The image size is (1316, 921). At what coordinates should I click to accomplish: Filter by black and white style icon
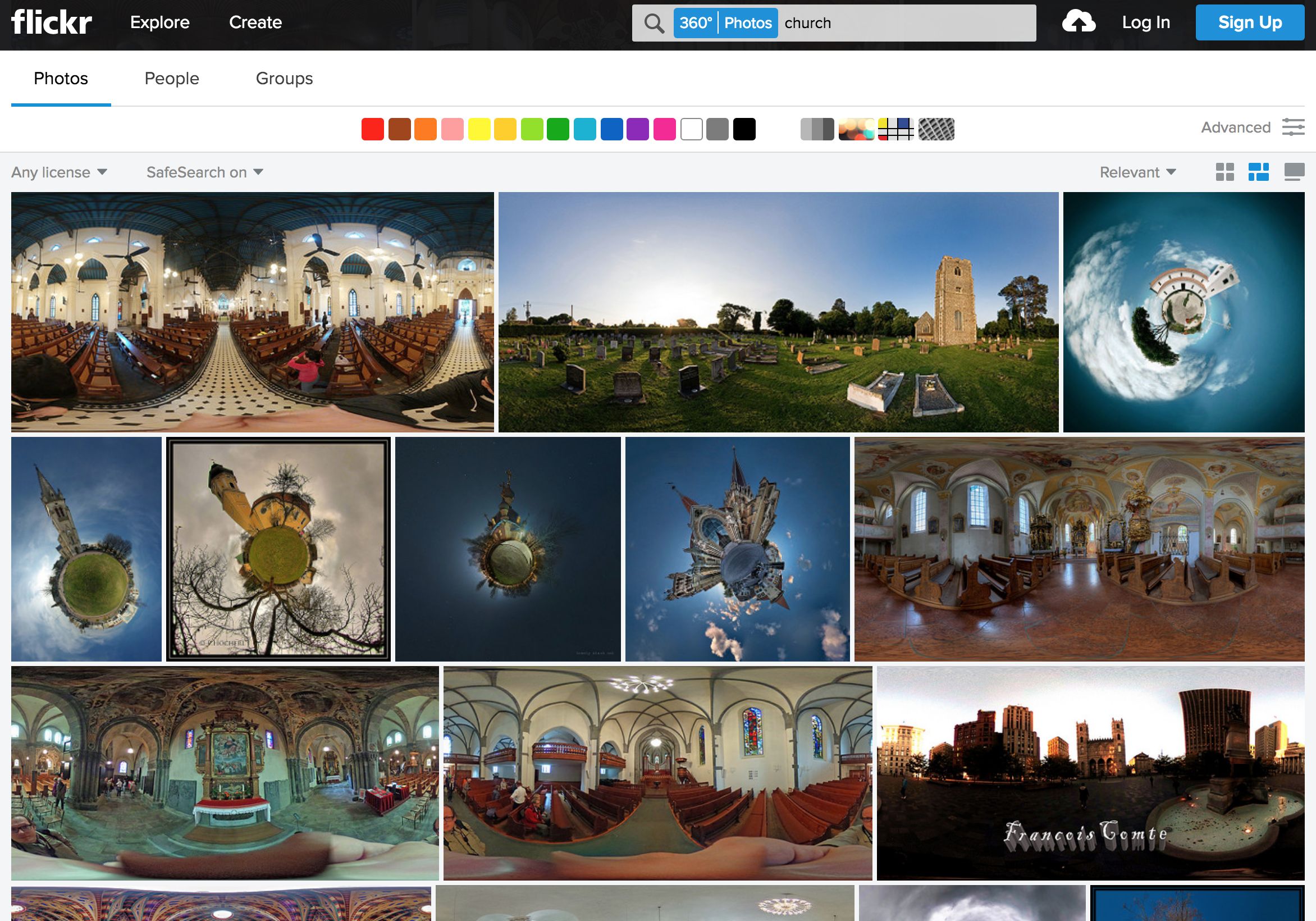(817, 129)
